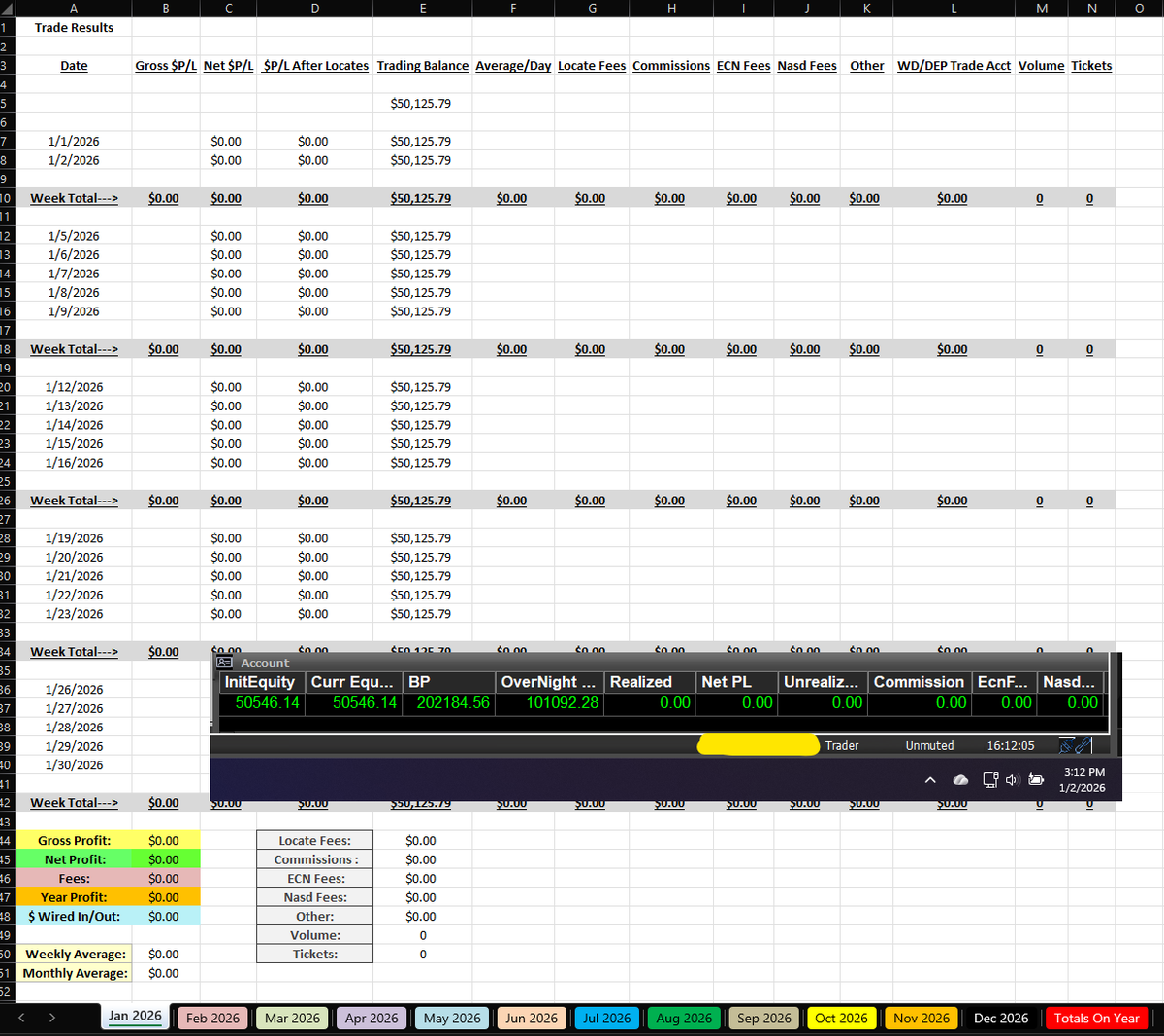Screen dimensions: 1164x1036
Task: Switch to the Feb 2026 sheet tab
Action: click(x=212, y=1018)
